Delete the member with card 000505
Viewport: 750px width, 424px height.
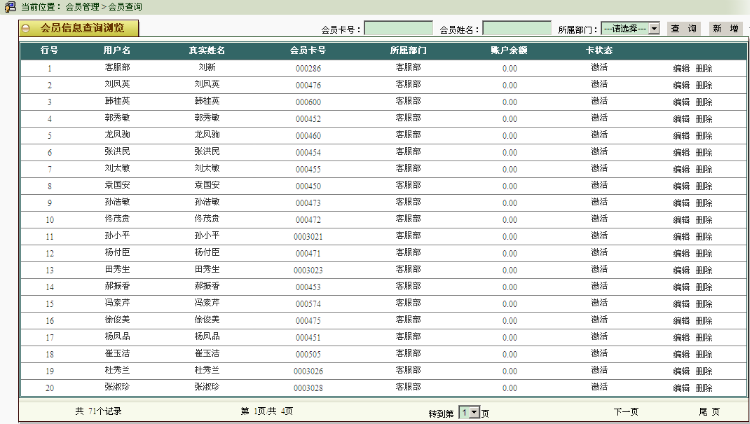[704, 354]
